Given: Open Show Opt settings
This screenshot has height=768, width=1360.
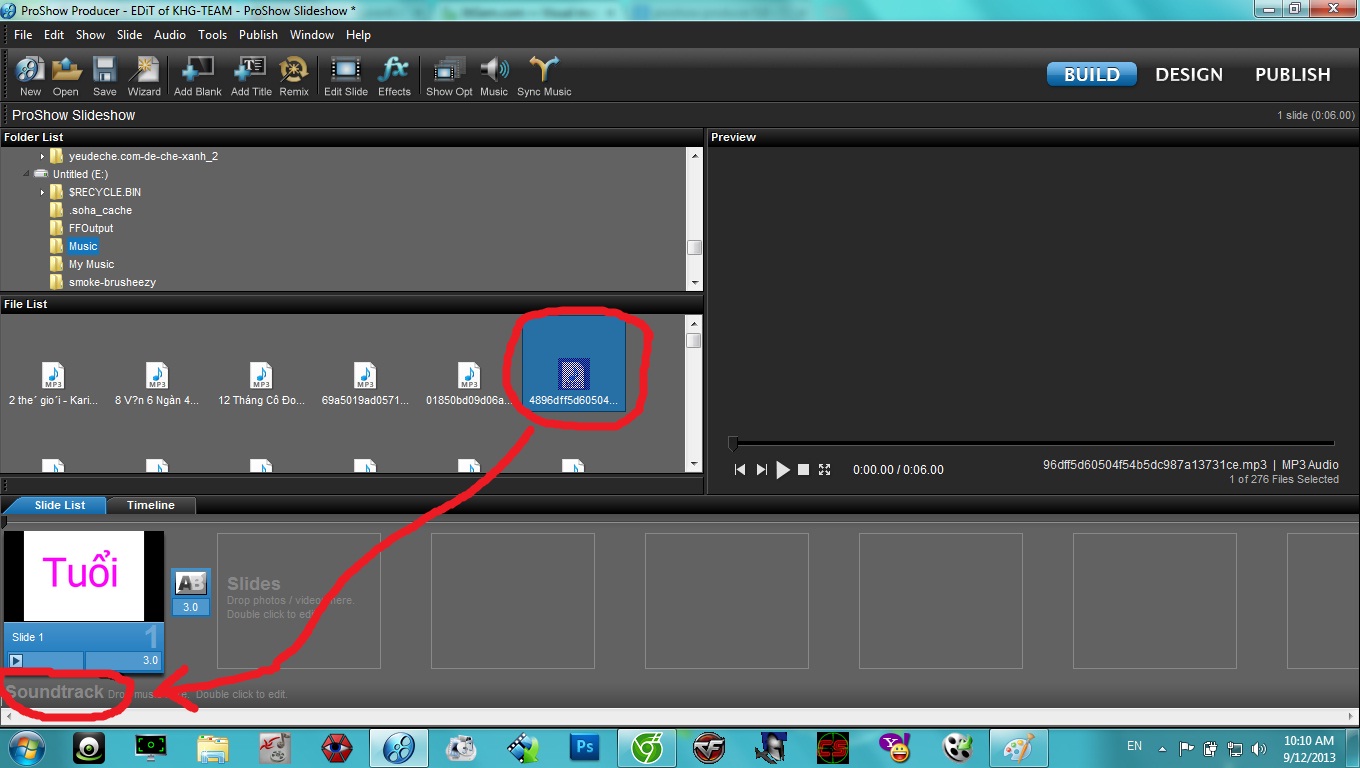Looking at the screenshot, I should click(448, 76).
